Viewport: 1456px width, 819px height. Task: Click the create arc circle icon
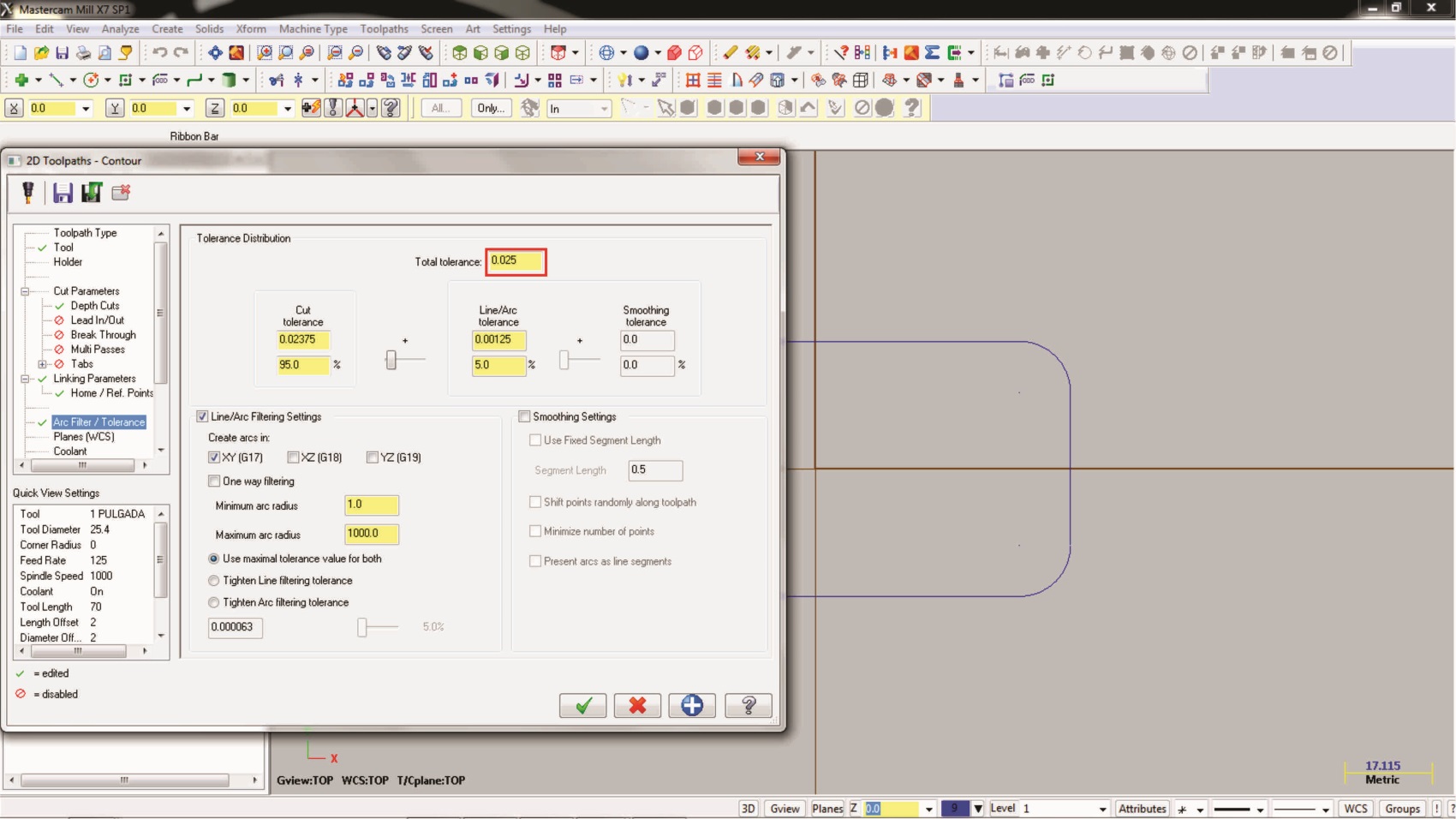point(91,80)
